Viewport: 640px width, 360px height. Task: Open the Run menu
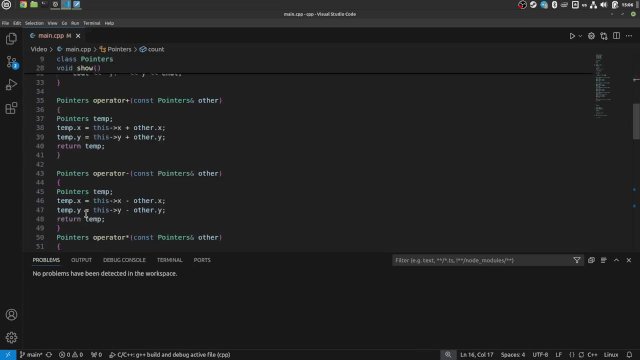tap(75, 23)
